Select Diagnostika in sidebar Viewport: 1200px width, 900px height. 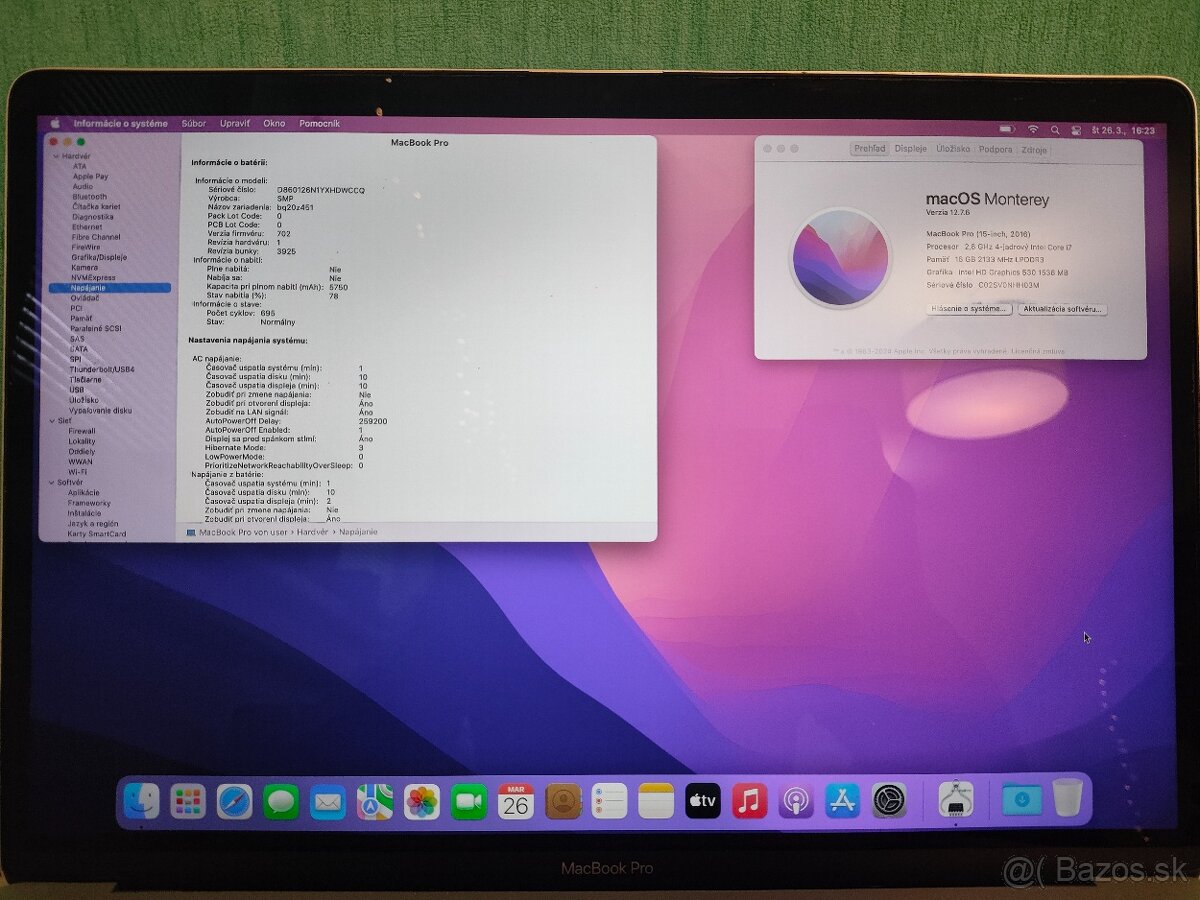click(x=92, y=216)
